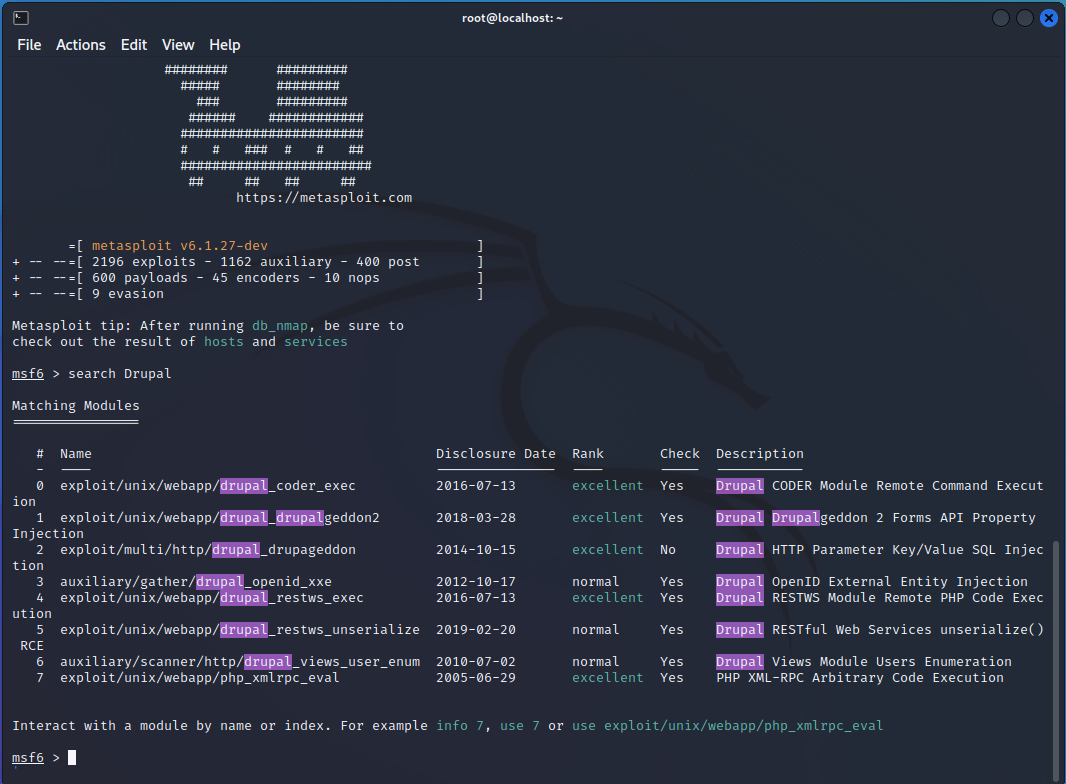Click the date 2005-06-29
Screen dimensions: 1066x784
tap(476, 677)
